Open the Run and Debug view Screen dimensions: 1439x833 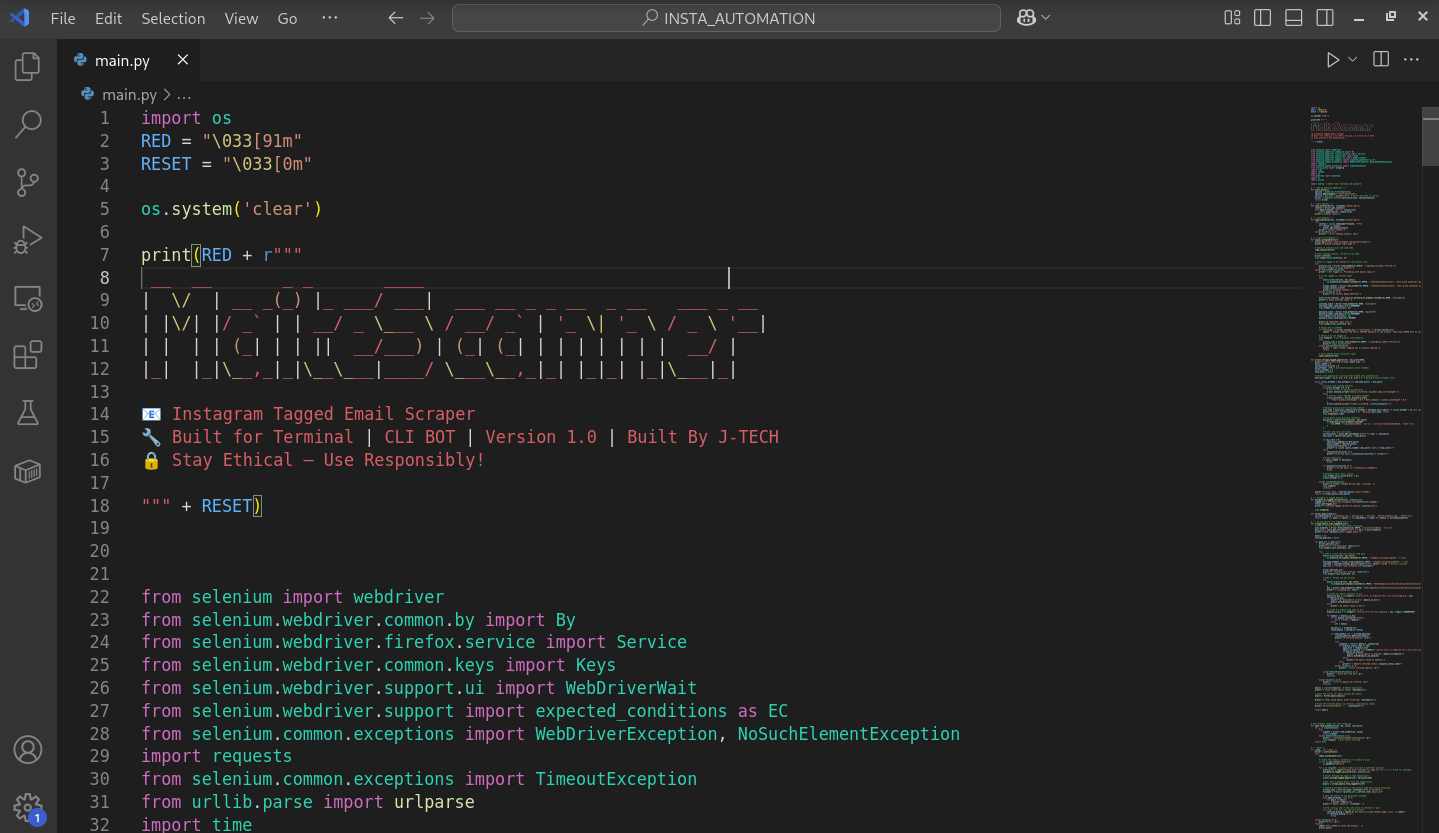[28, 240]
